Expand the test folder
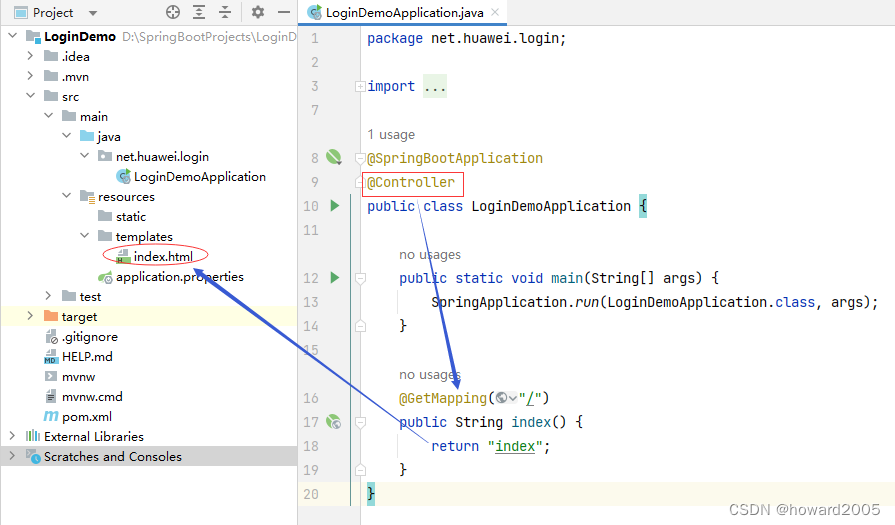Viewport: 895px width, 525px height. click(49, 296)
